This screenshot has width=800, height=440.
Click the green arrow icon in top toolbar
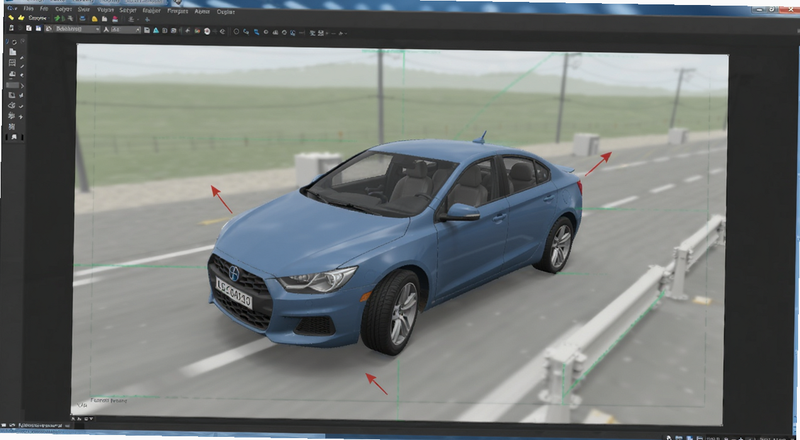pyautogui.click(x=57, y=18)
